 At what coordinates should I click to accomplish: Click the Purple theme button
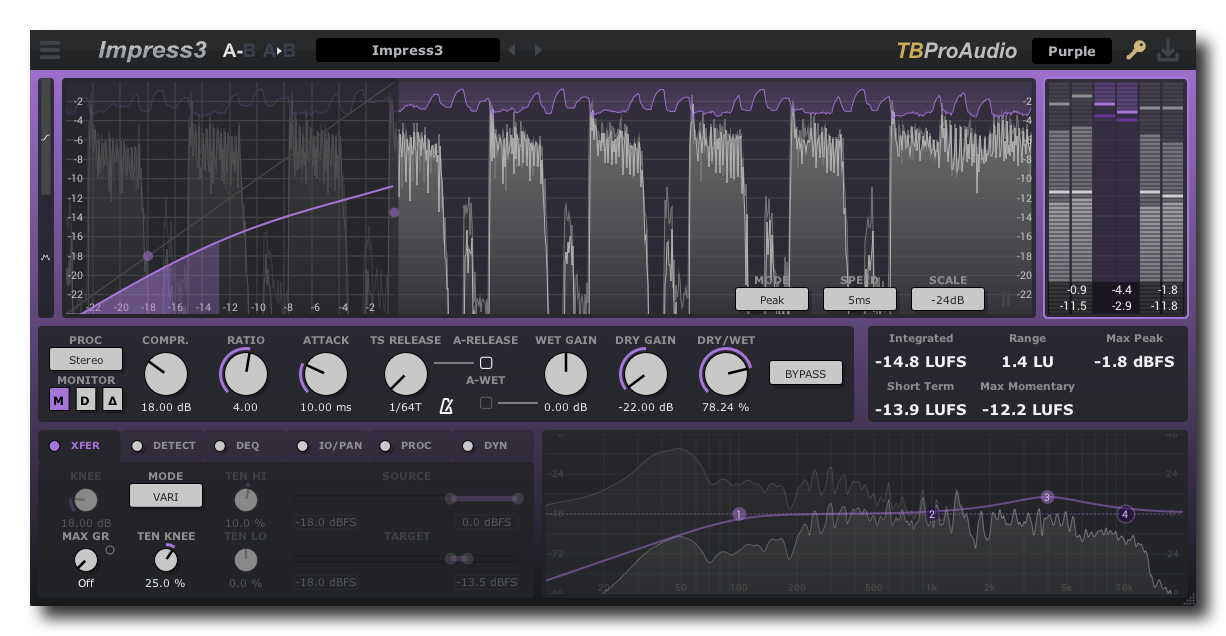1071,50
